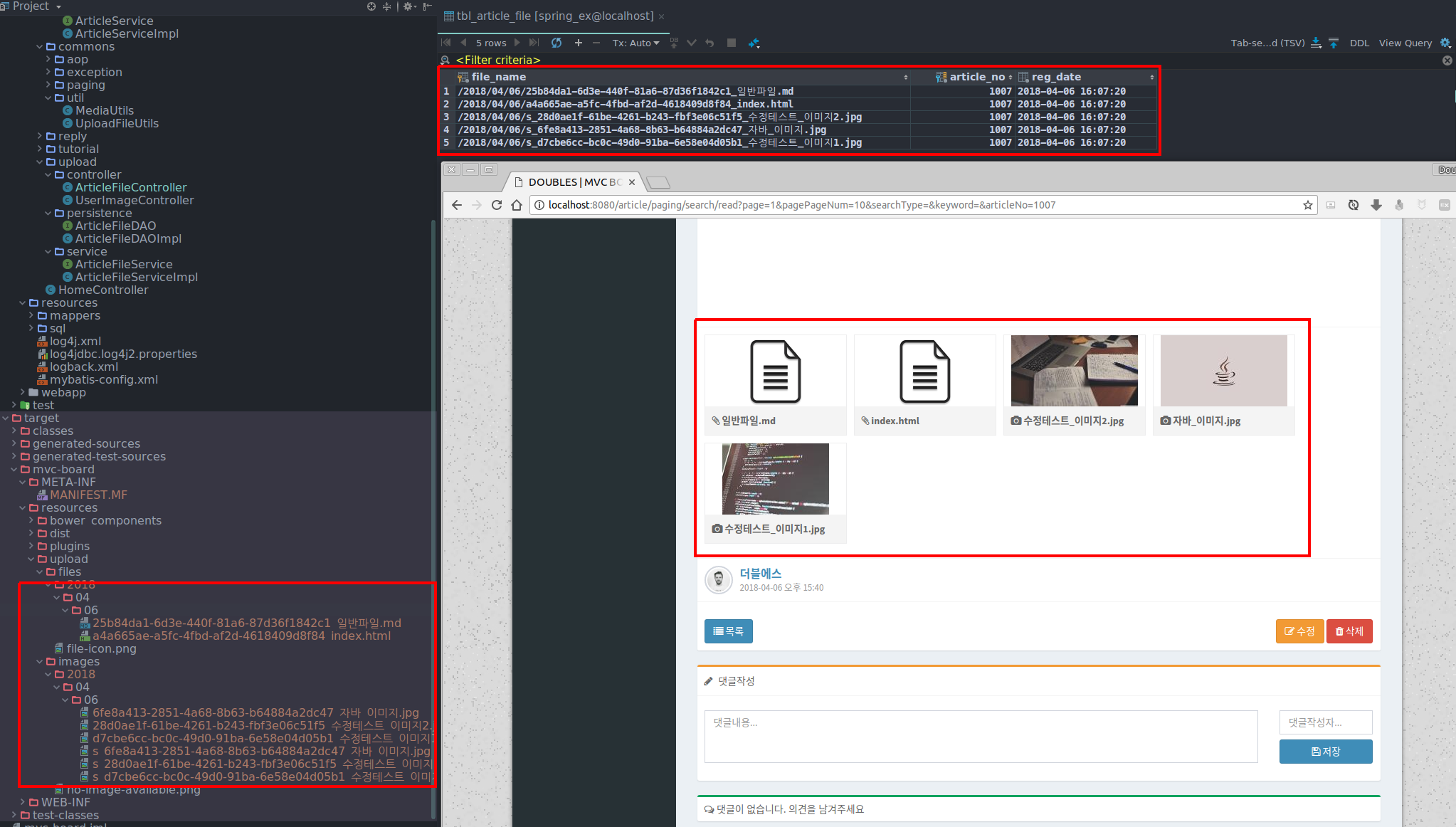
Task: Collapse the target folder node
Action: pos(6,418)
